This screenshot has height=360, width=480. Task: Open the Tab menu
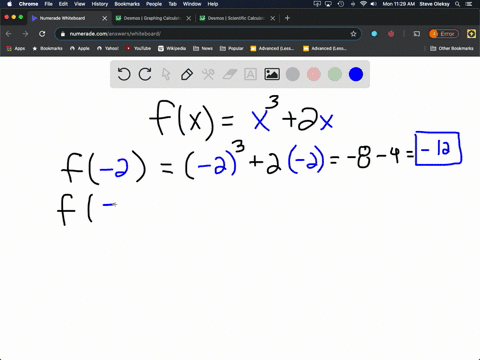(172, 4)
